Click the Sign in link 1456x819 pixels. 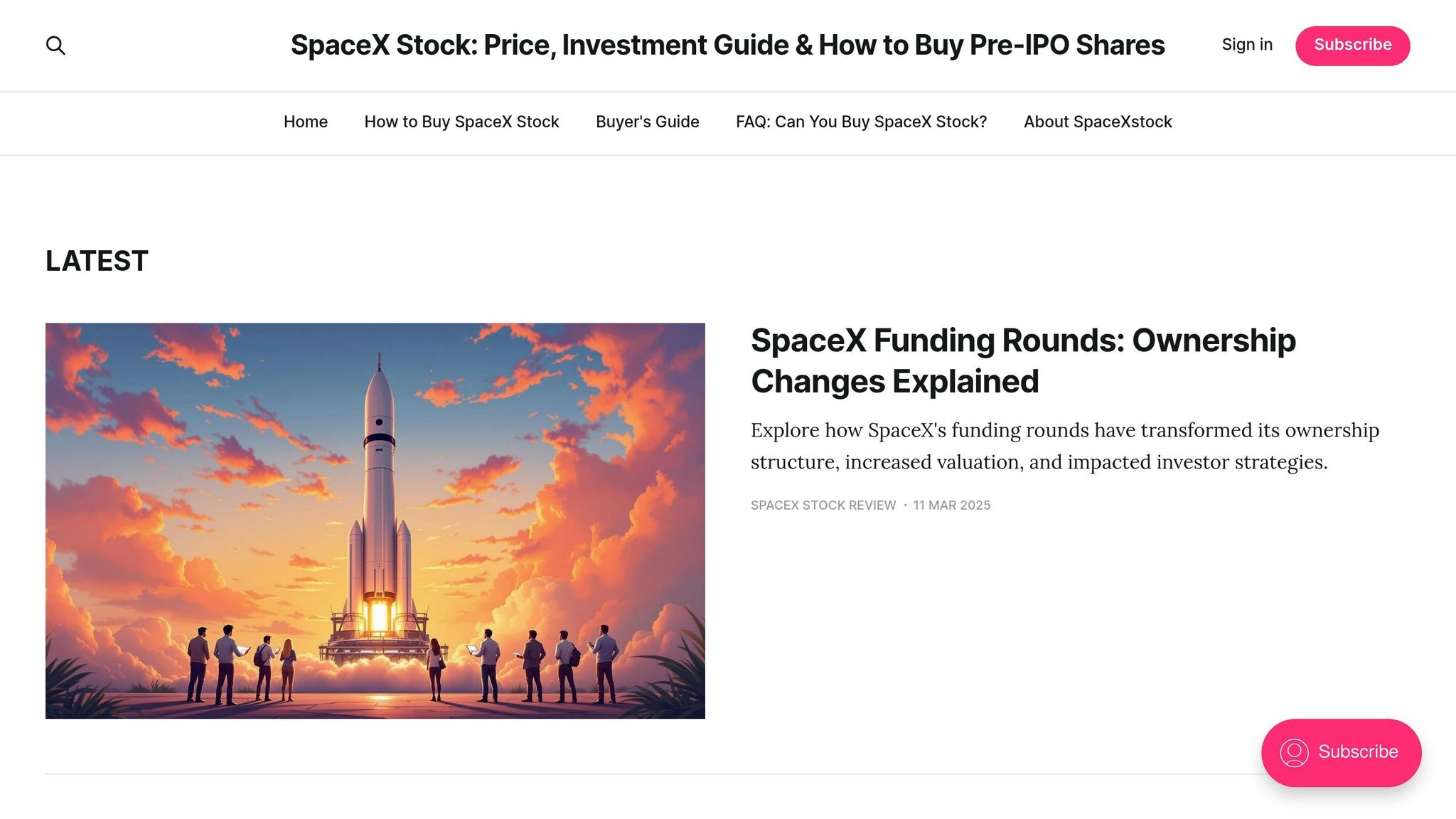coord(1247,44)
